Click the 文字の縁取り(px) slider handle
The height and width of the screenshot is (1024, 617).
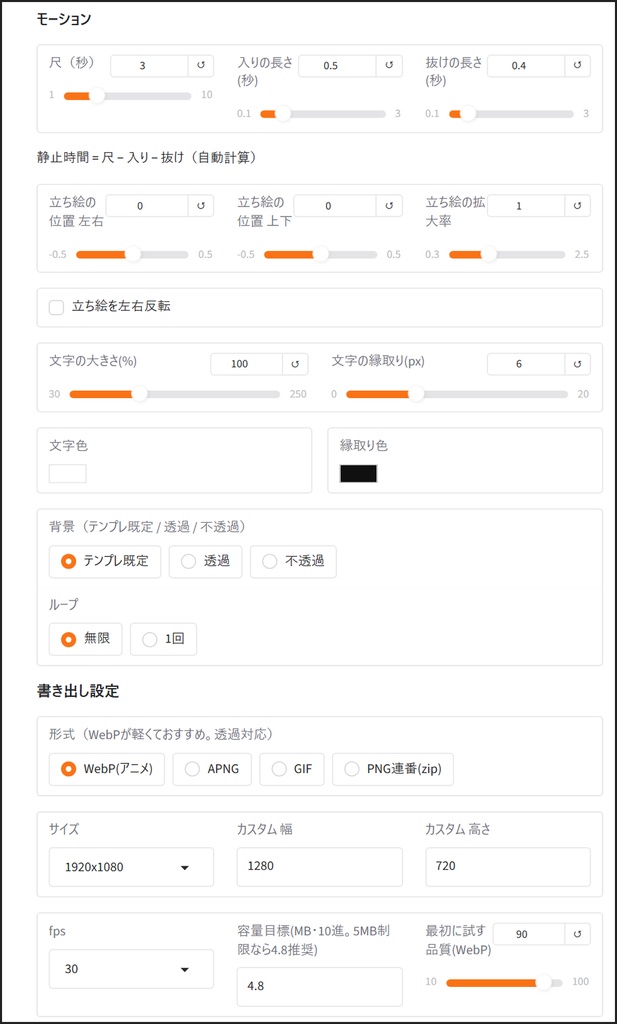pos(416,394)
